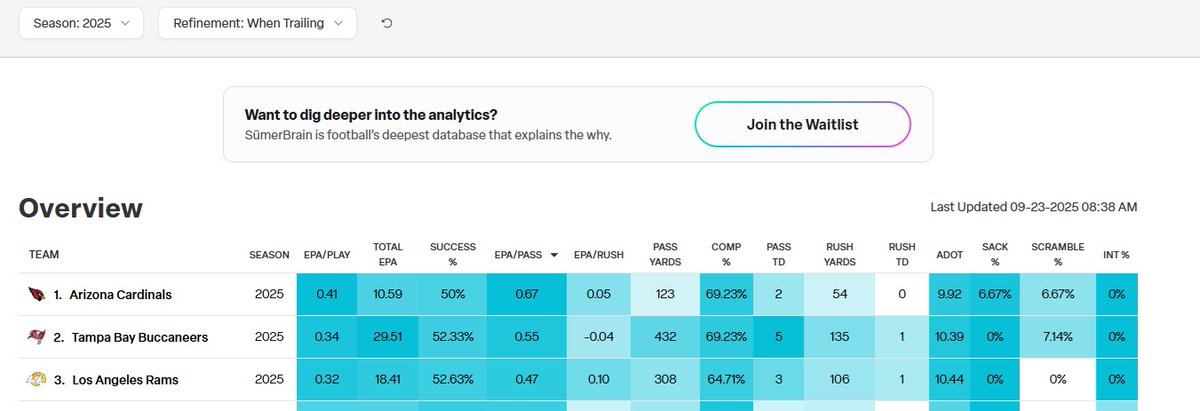
Task: Sort by the SACK % column header
Action: pyautogui.click(x=995, y=254)
